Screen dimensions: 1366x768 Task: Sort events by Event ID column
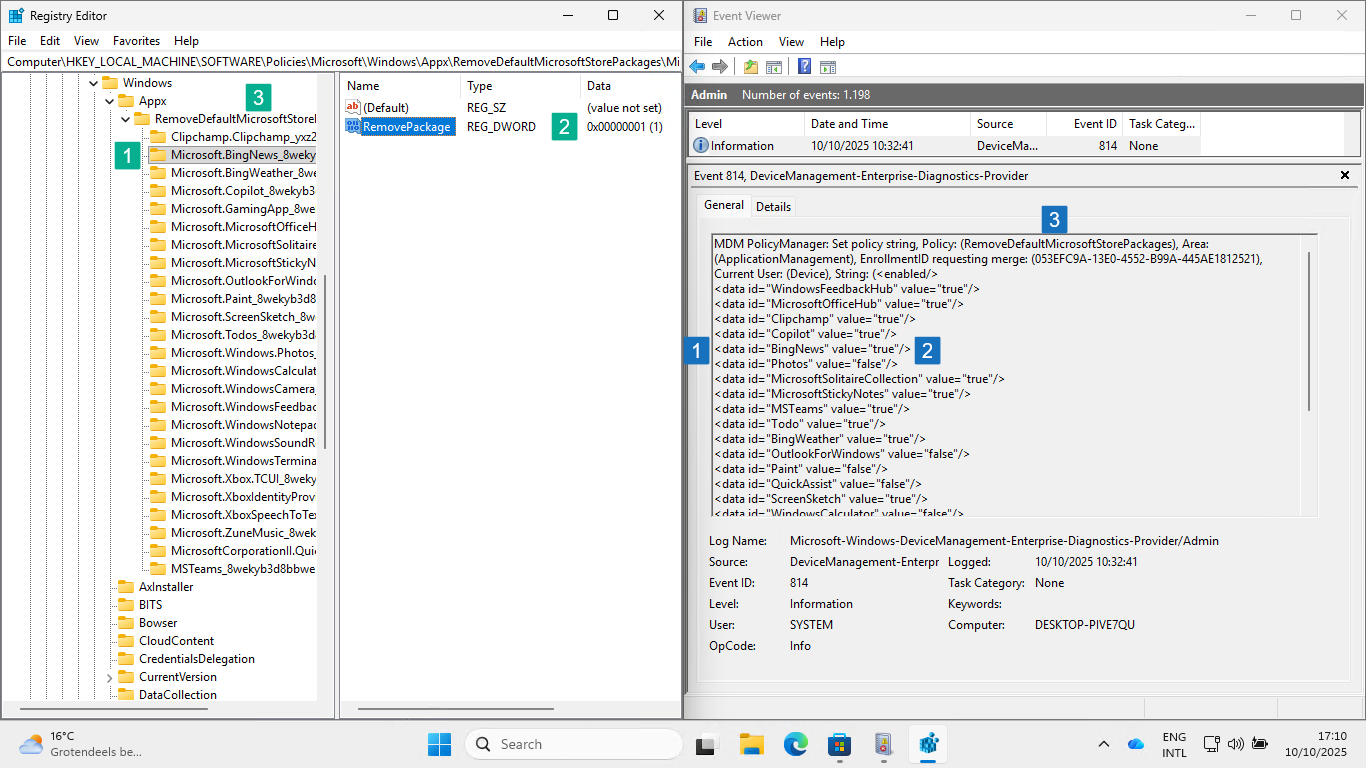pos(1095,124)
